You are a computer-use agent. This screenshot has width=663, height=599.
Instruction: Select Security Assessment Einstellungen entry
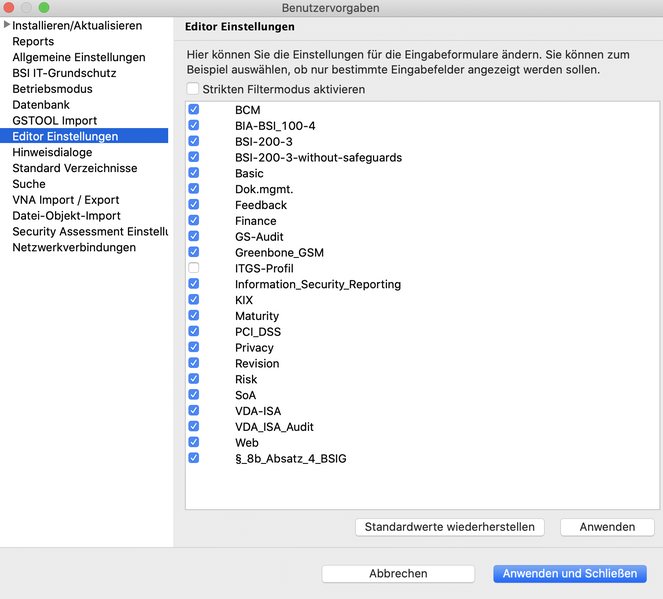coord(90,232)
